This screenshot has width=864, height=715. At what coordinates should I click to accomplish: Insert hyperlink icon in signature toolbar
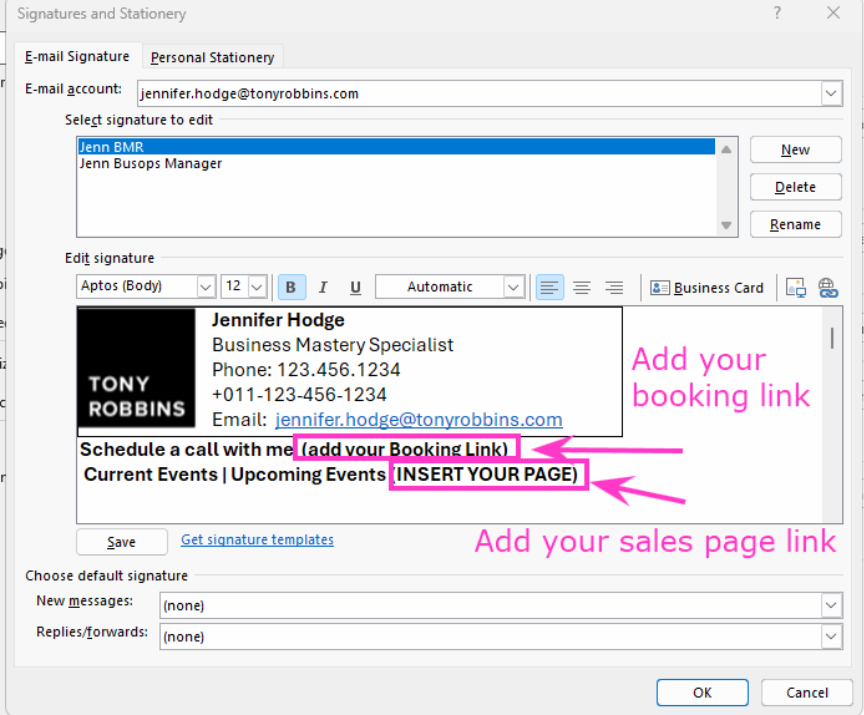tap(828, 288)
